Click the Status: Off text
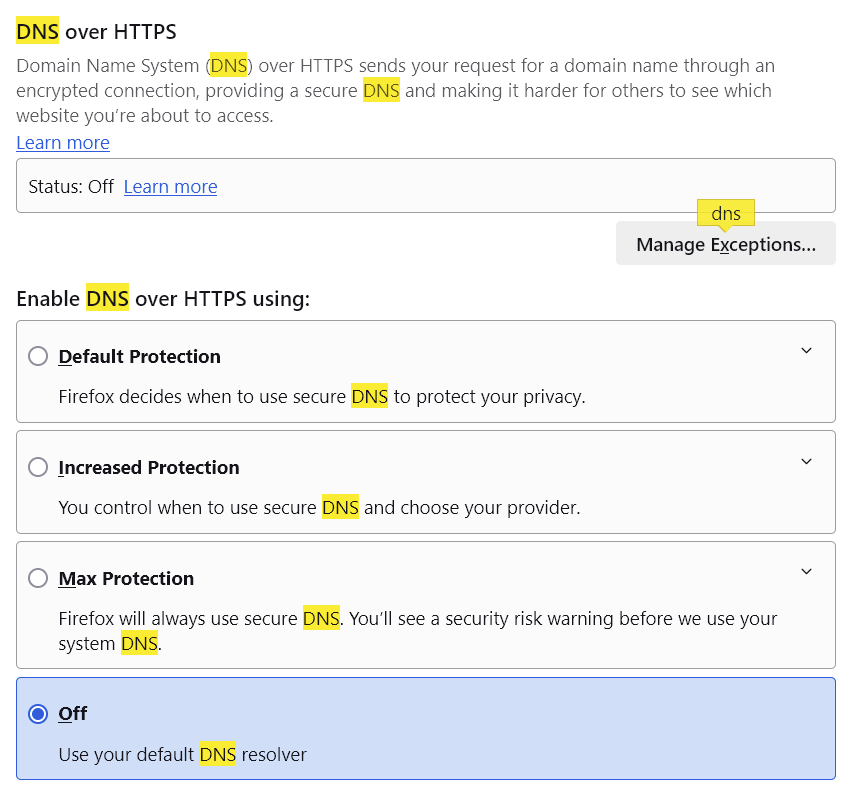Screen dimensions: 851x809 point(71,186)
